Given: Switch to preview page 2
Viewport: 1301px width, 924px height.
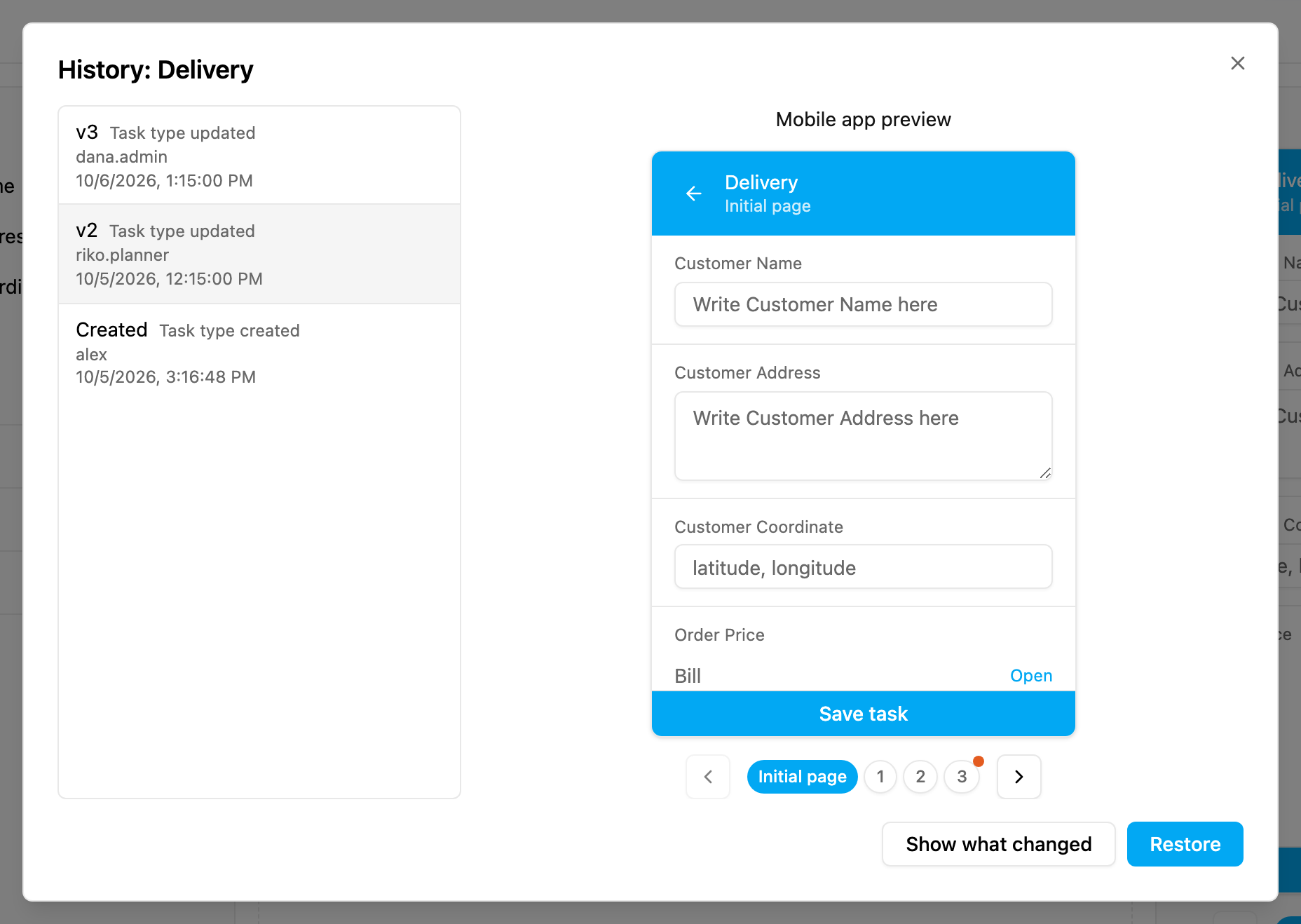Looking at the screenshot, I should (920, 777).
